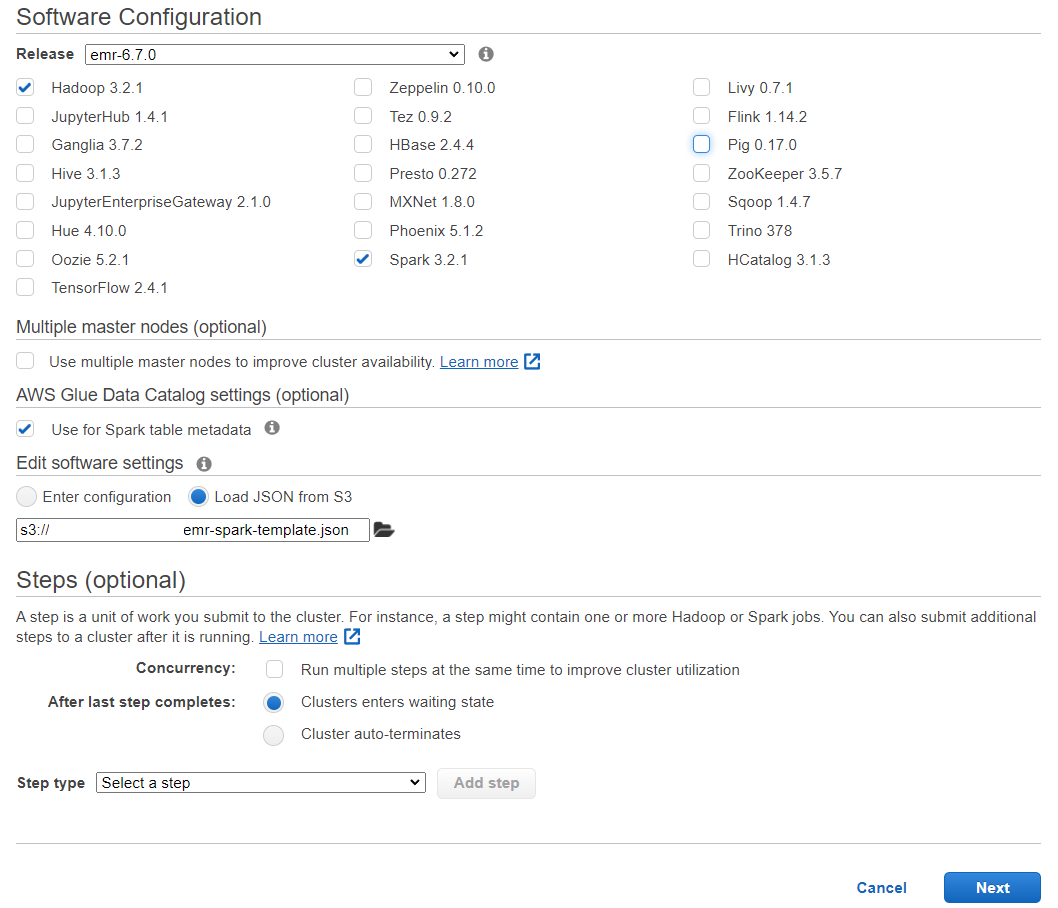The image size is (1058, 908).
Task: Enable the Presto 0.272 checkbox
Action: pos(363,173)
